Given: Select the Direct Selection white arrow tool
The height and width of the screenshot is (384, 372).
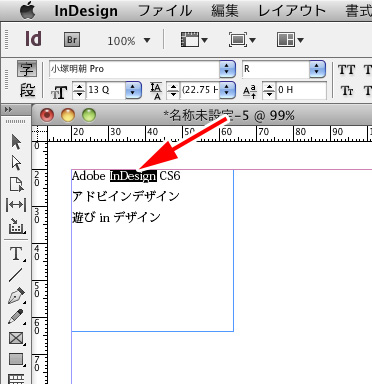Looking at the screenshot, I should 16,163.
